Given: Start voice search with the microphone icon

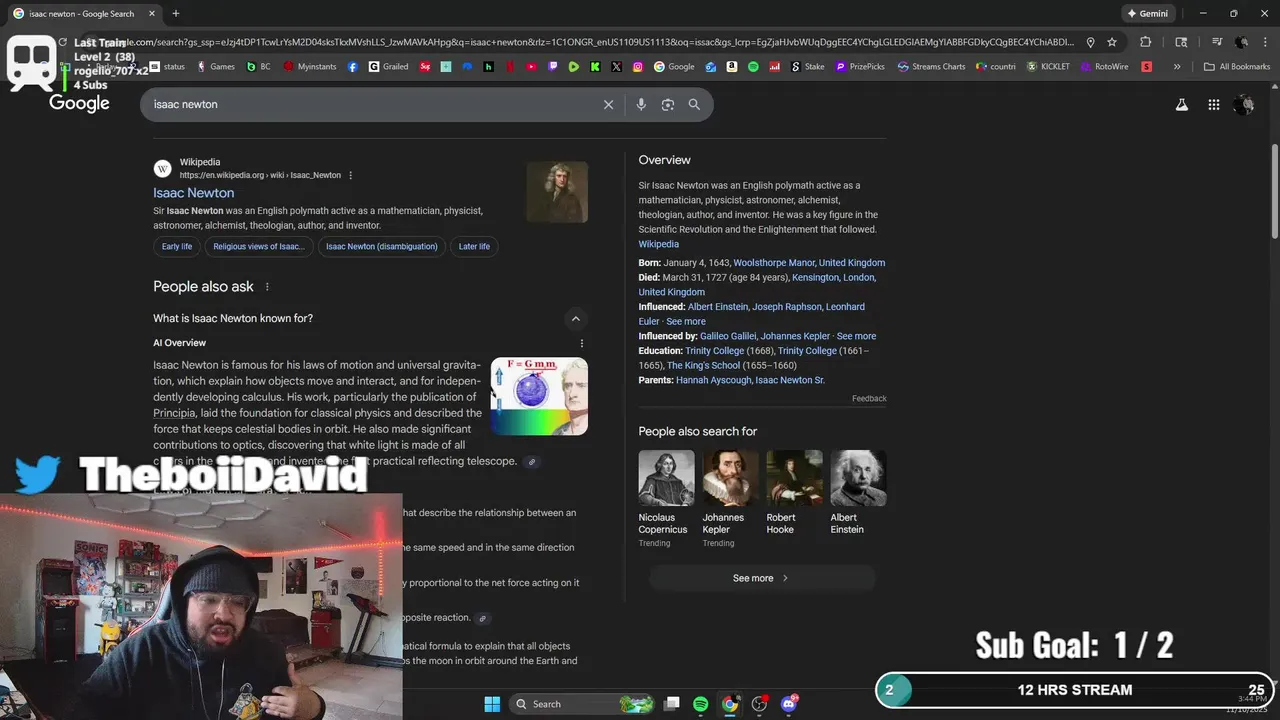Looking at the screenshot, I should click(x=641, y=104).
